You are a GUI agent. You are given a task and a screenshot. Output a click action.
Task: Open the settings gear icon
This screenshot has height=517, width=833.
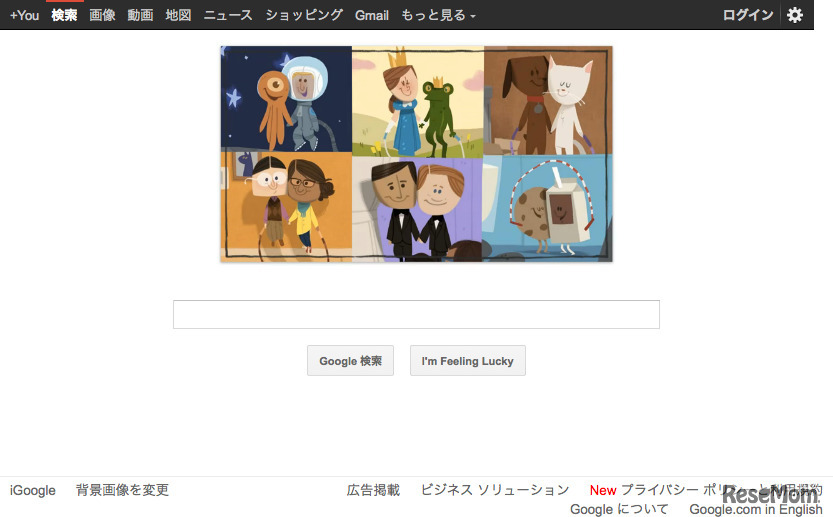click(x=795, y=15)
